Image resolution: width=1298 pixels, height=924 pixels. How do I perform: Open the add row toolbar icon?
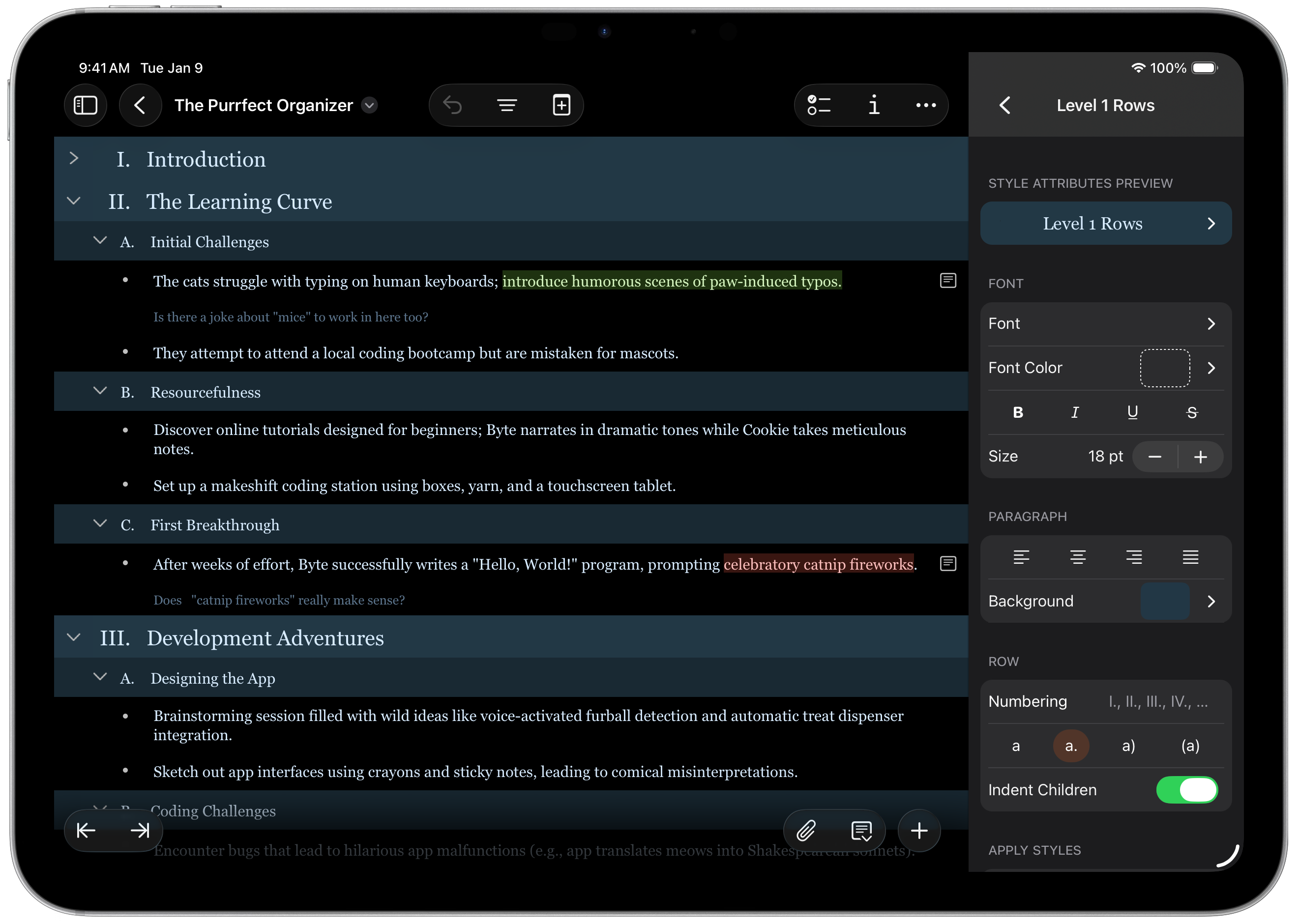coord(561,105)
